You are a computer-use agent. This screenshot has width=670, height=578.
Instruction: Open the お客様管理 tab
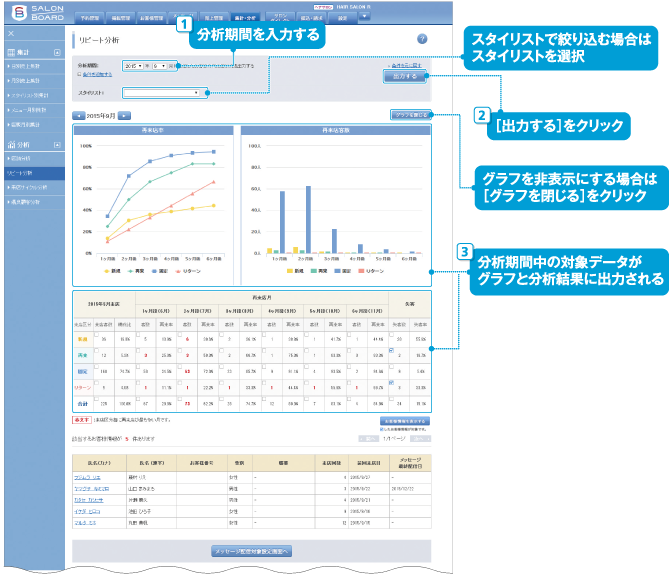click(x=152, y=18)
